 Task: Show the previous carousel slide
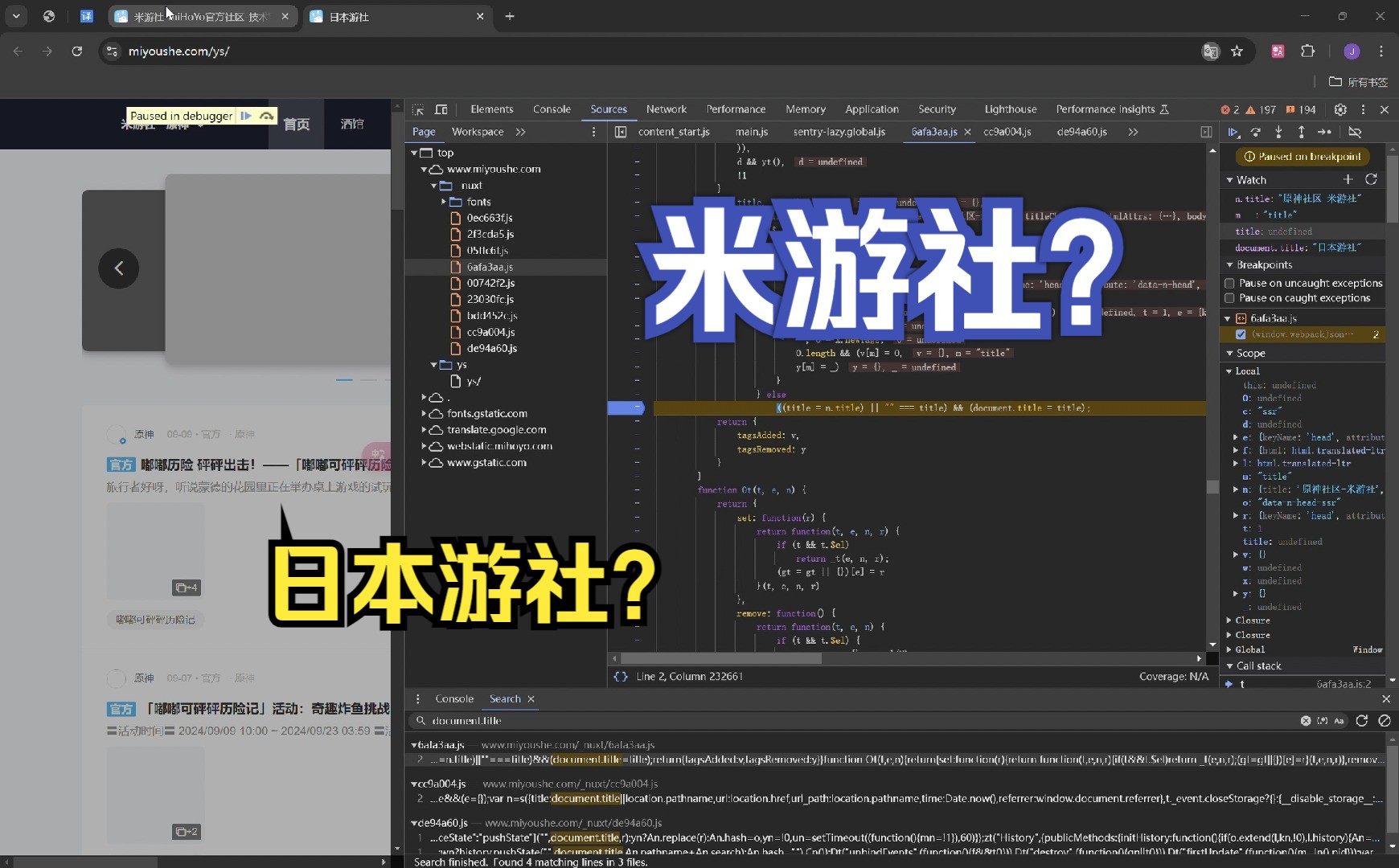[119, 268]
